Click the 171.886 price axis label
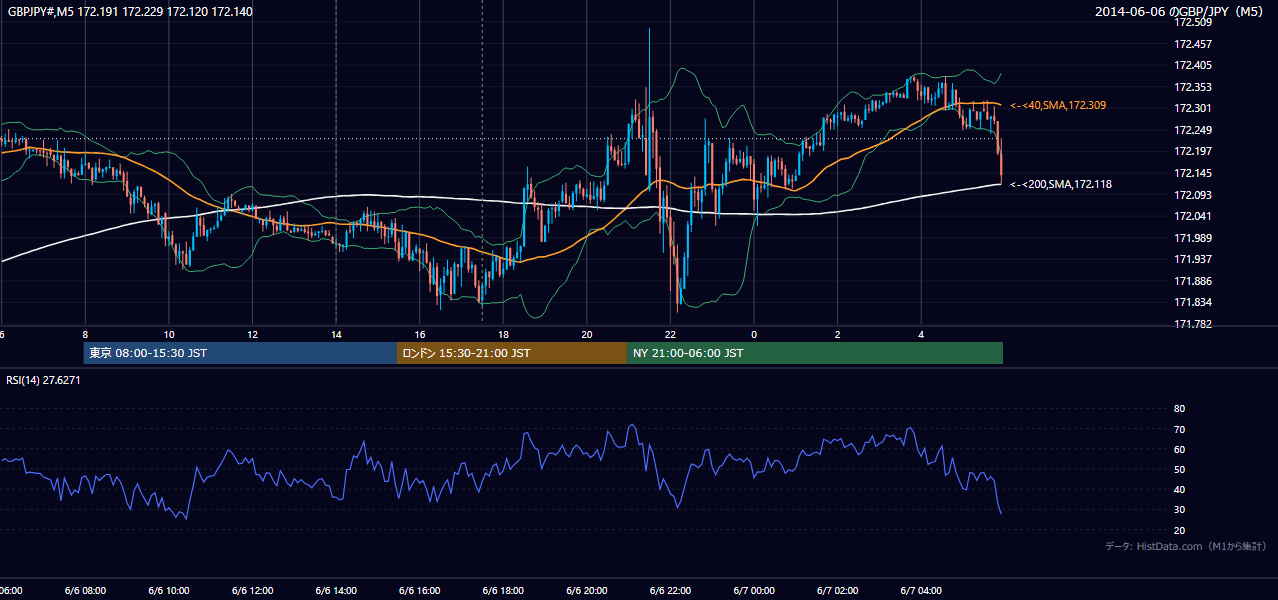1278x600 pixels. coord(1194,281)
